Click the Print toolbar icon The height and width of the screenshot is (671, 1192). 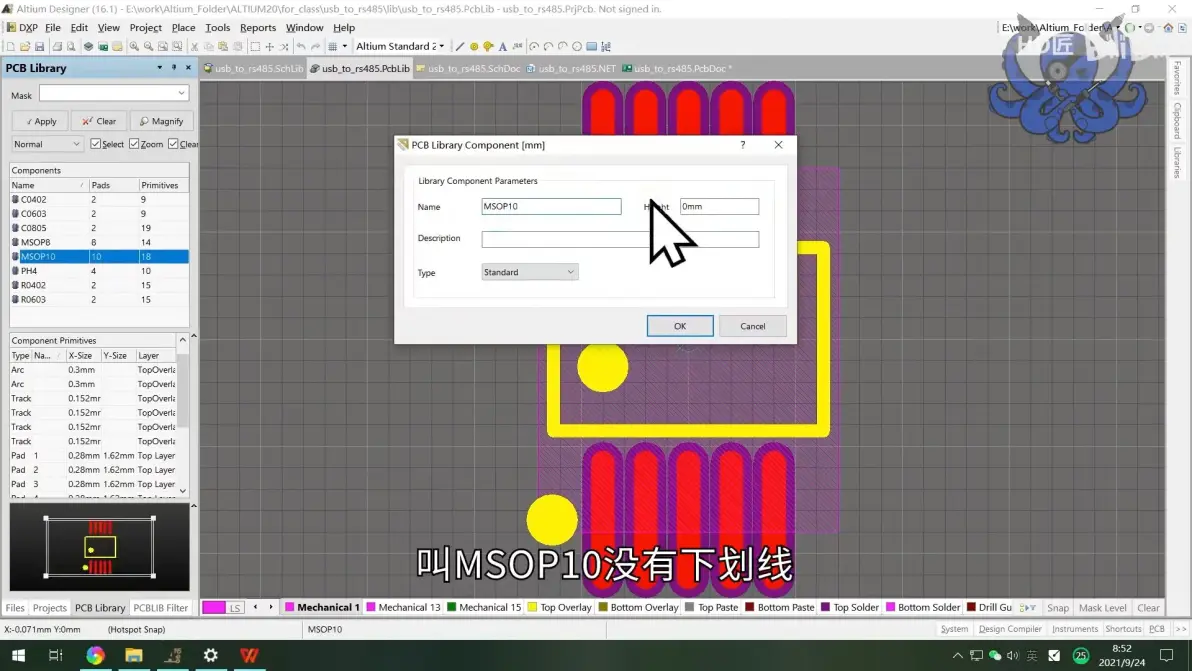point(57,46)
